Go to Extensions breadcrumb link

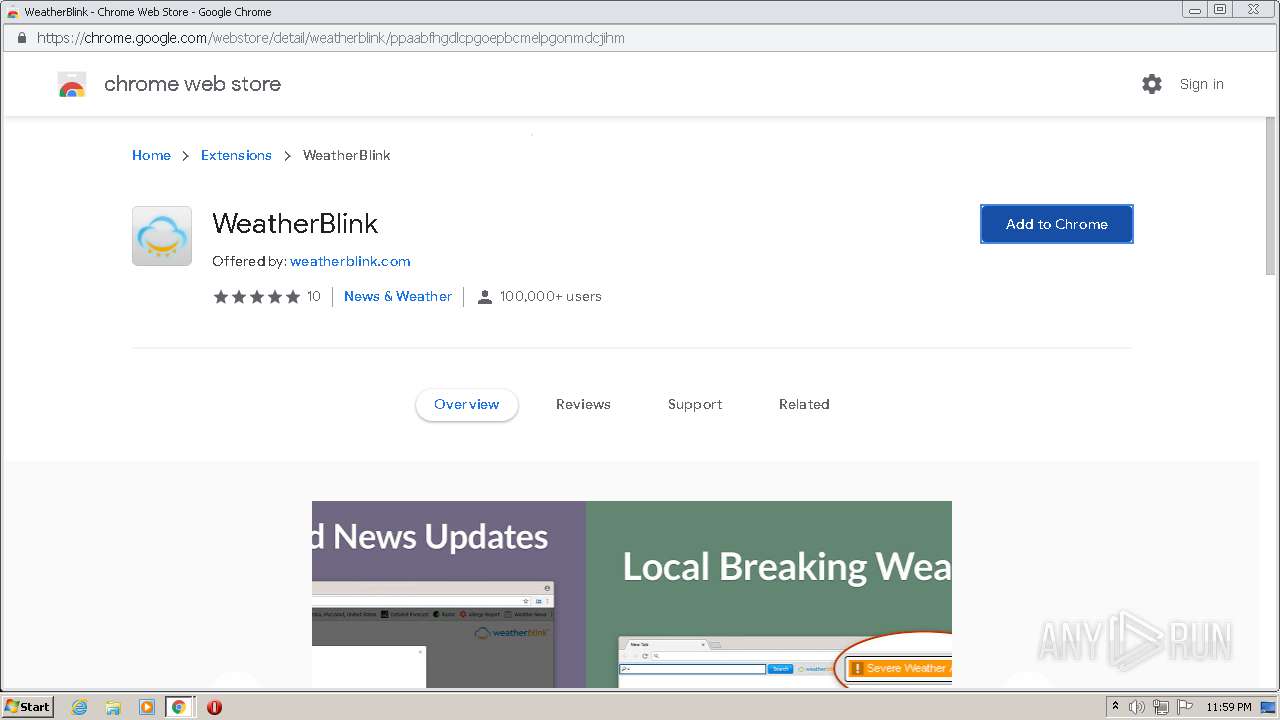pyautogui.click(x=236, y=155)
